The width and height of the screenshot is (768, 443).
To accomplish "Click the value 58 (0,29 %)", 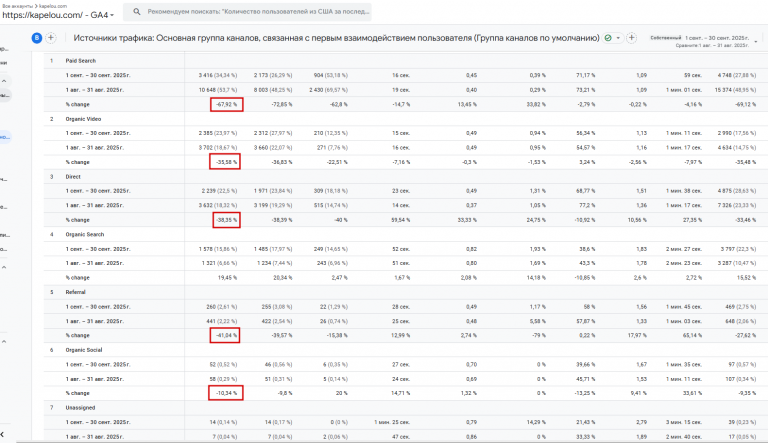I will [223, 379].
